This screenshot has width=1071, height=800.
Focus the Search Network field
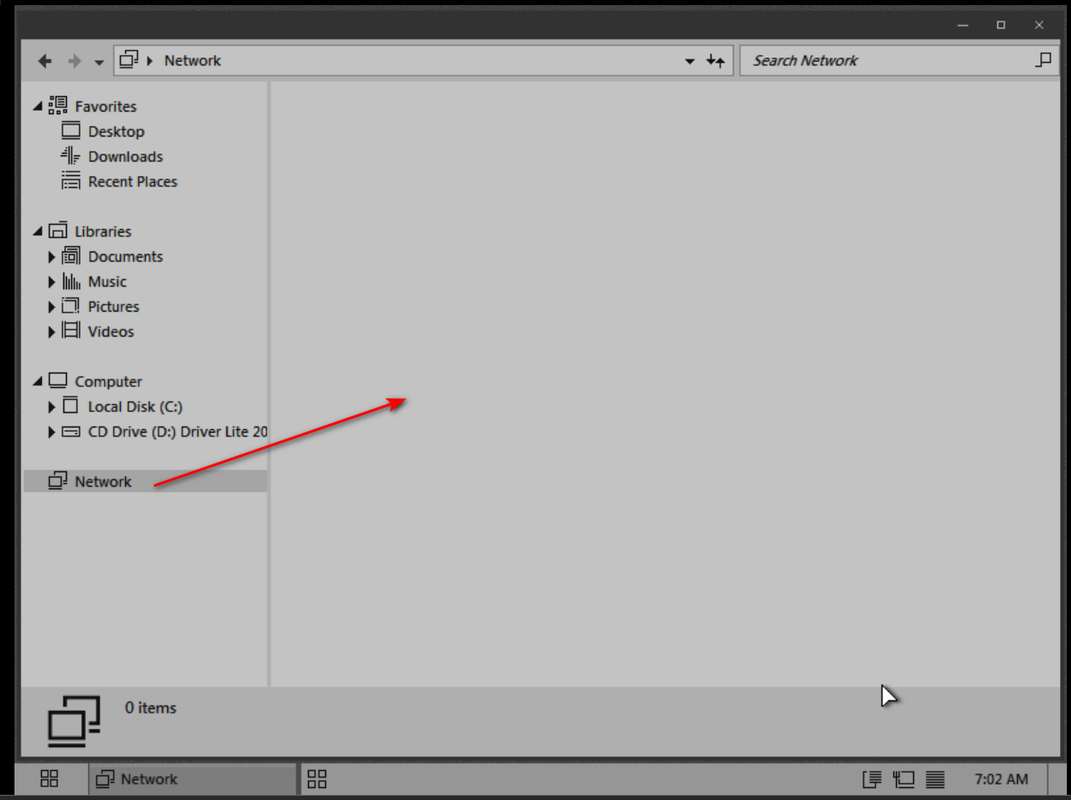[900, 61]
